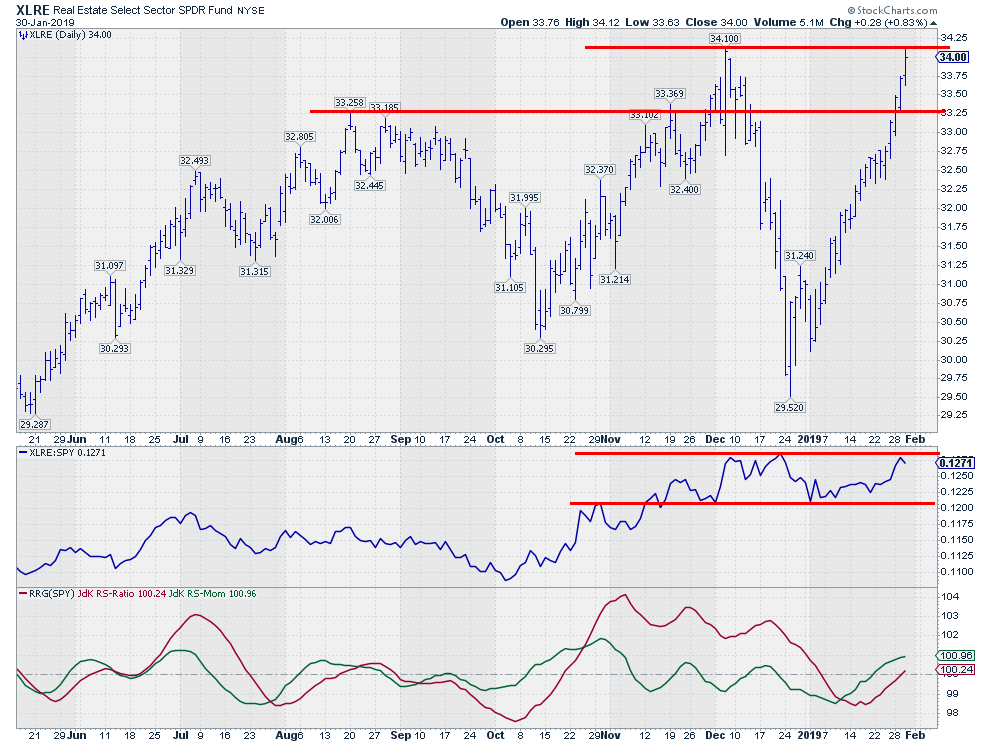Click the Volume 5.1M value
The height and width of the screenshot is (744, 990).
pyautogui.click(x=788, y=22)
